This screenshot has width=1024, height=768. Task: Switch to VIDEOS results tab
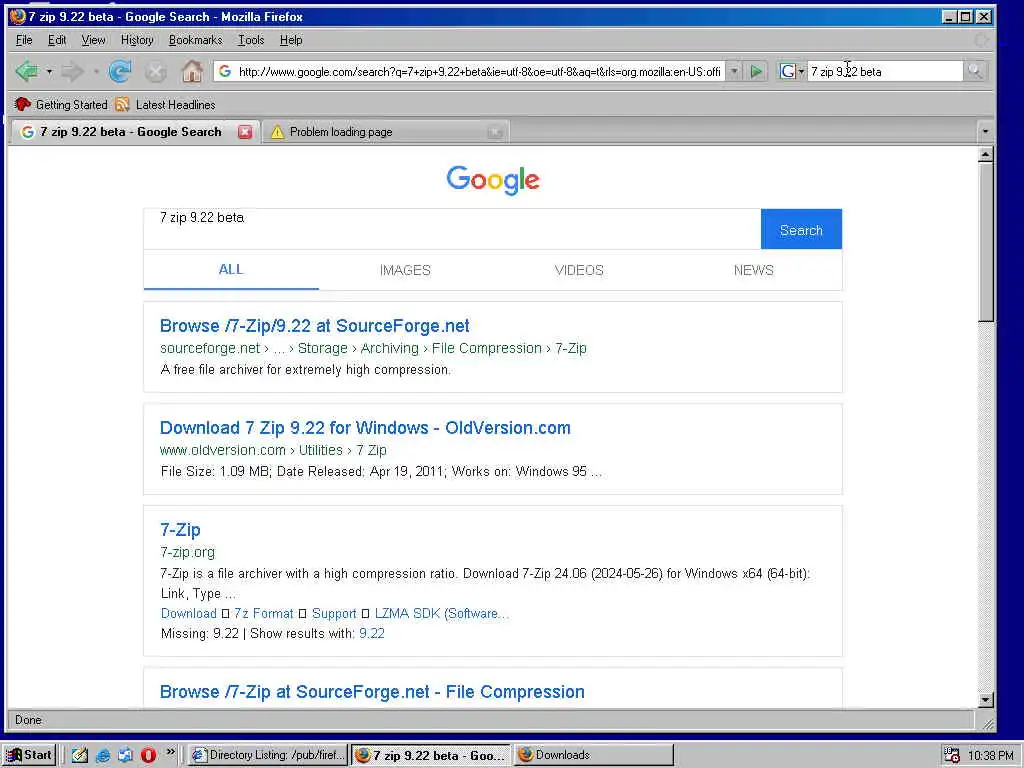click(x=579, y=270)
